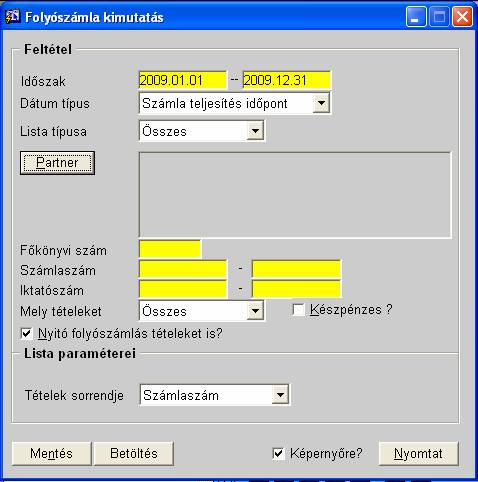Click the Partner button

pyautogui.click(x=57, y=163)
